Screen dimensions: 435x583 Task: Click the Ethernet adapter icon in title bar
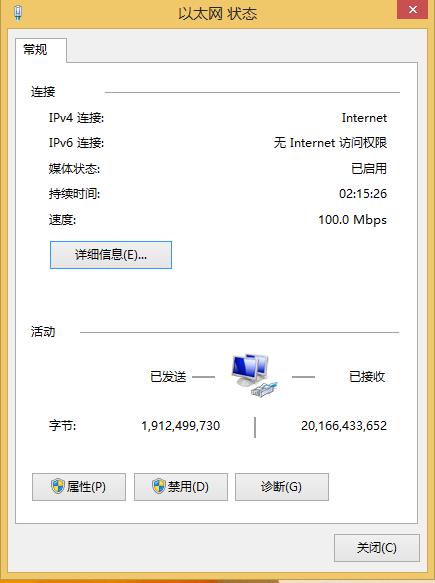17,13
